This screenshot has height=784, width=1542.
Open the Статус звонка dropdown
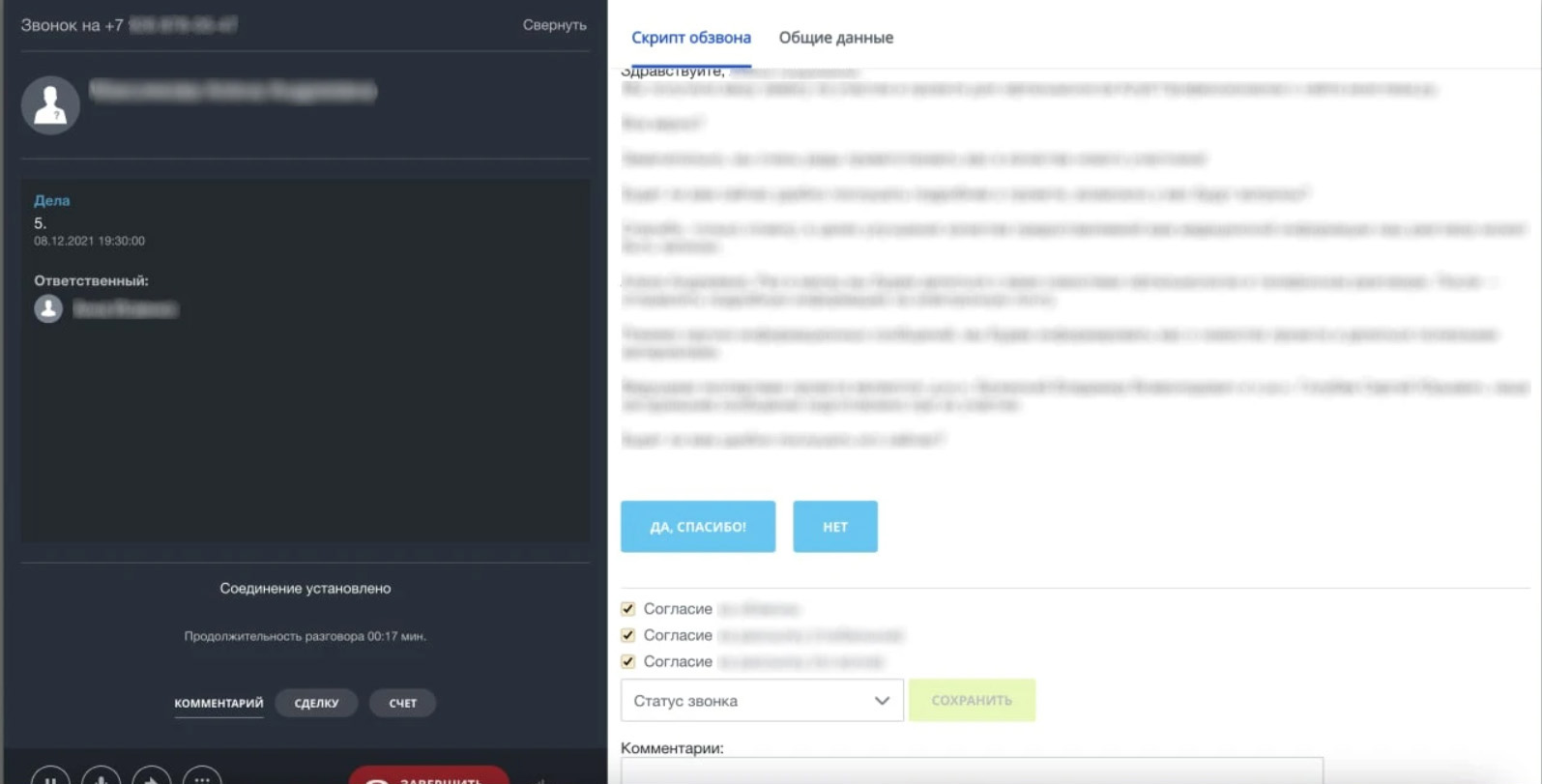point(762,701)
